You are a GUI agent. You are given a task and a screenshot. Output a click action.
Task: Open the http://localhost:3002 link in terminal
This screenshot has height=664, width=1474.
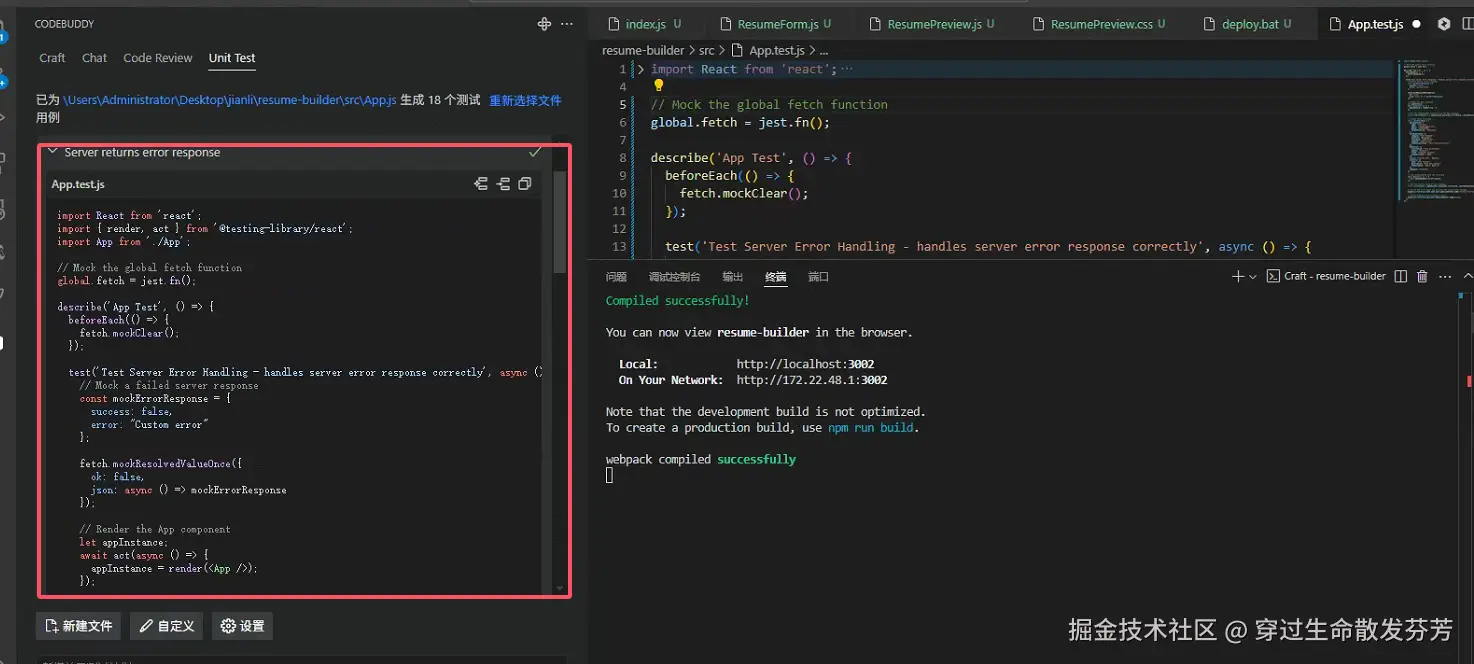(805, 364)
